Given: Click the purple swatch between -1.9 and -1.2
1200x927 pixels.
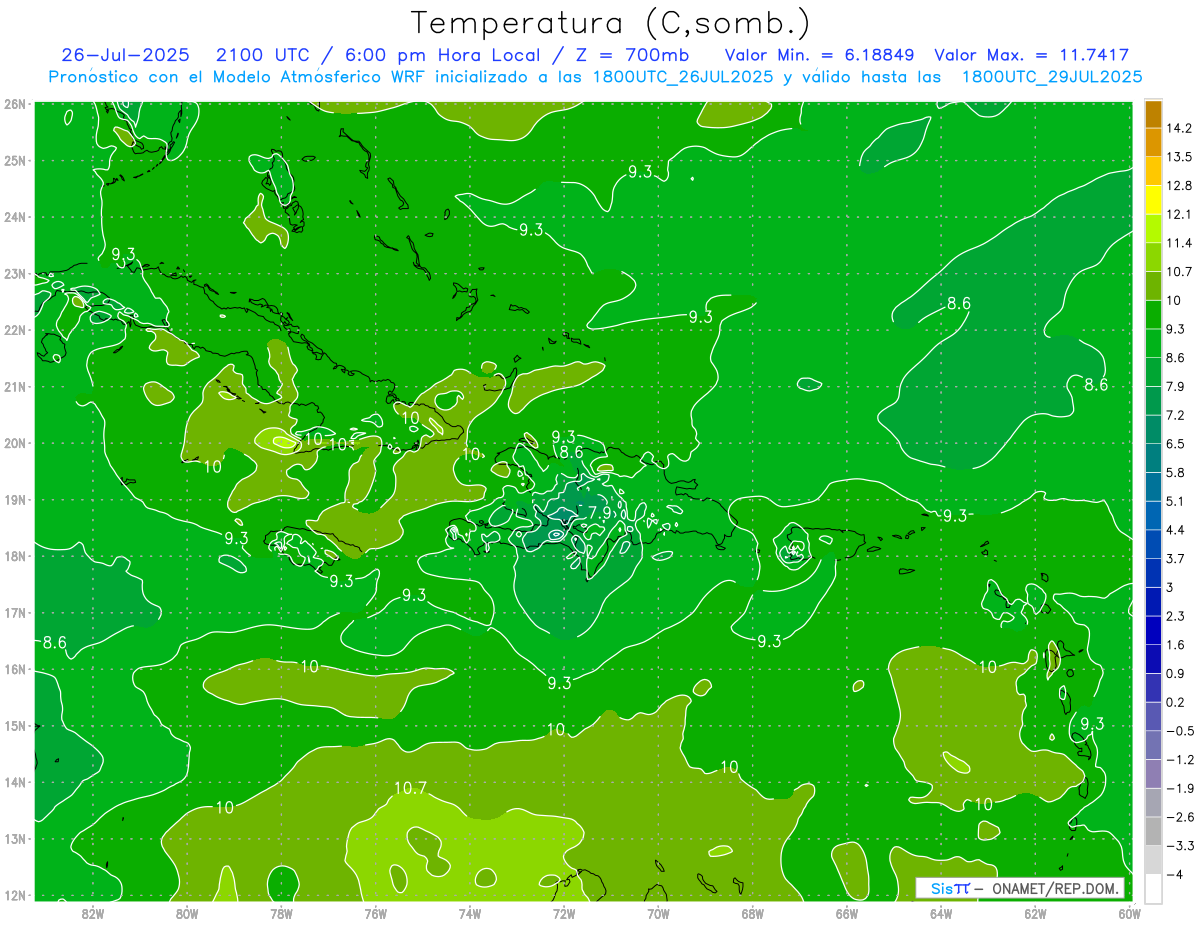Looking at the screenshot, I should point(1153,774).
